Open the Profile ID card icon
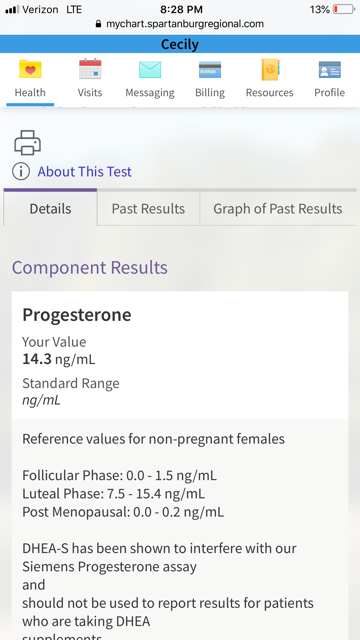Screen dimensions: 360x640 point(329,69)
